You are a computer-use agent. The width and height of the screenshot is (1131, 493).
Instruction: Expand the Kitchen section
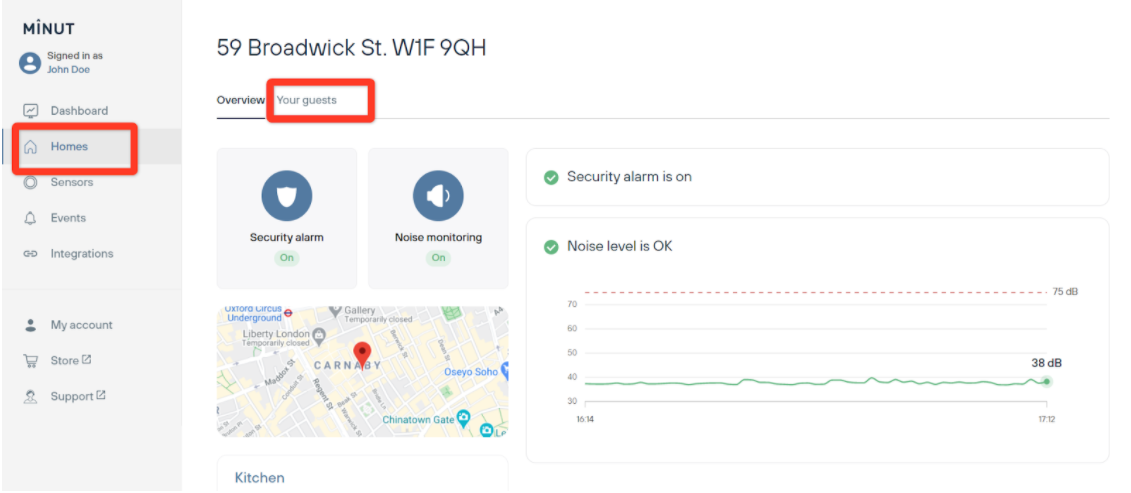[260, 478]
